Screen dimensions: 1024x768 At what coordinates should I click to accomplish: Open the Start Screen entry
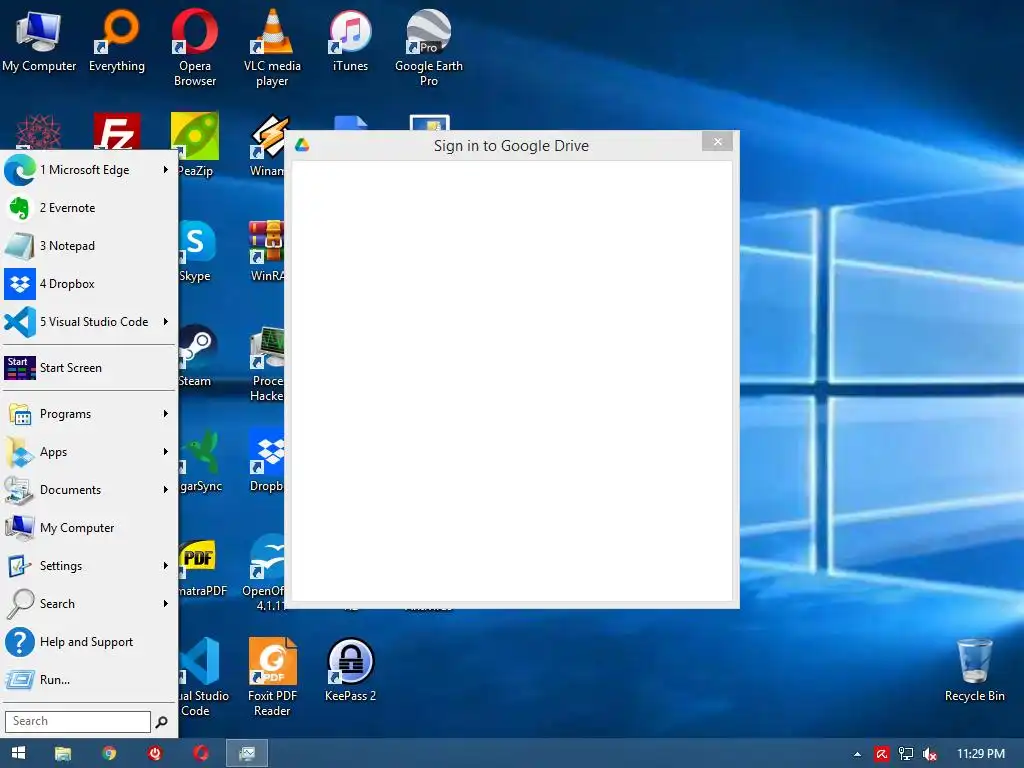89,368
